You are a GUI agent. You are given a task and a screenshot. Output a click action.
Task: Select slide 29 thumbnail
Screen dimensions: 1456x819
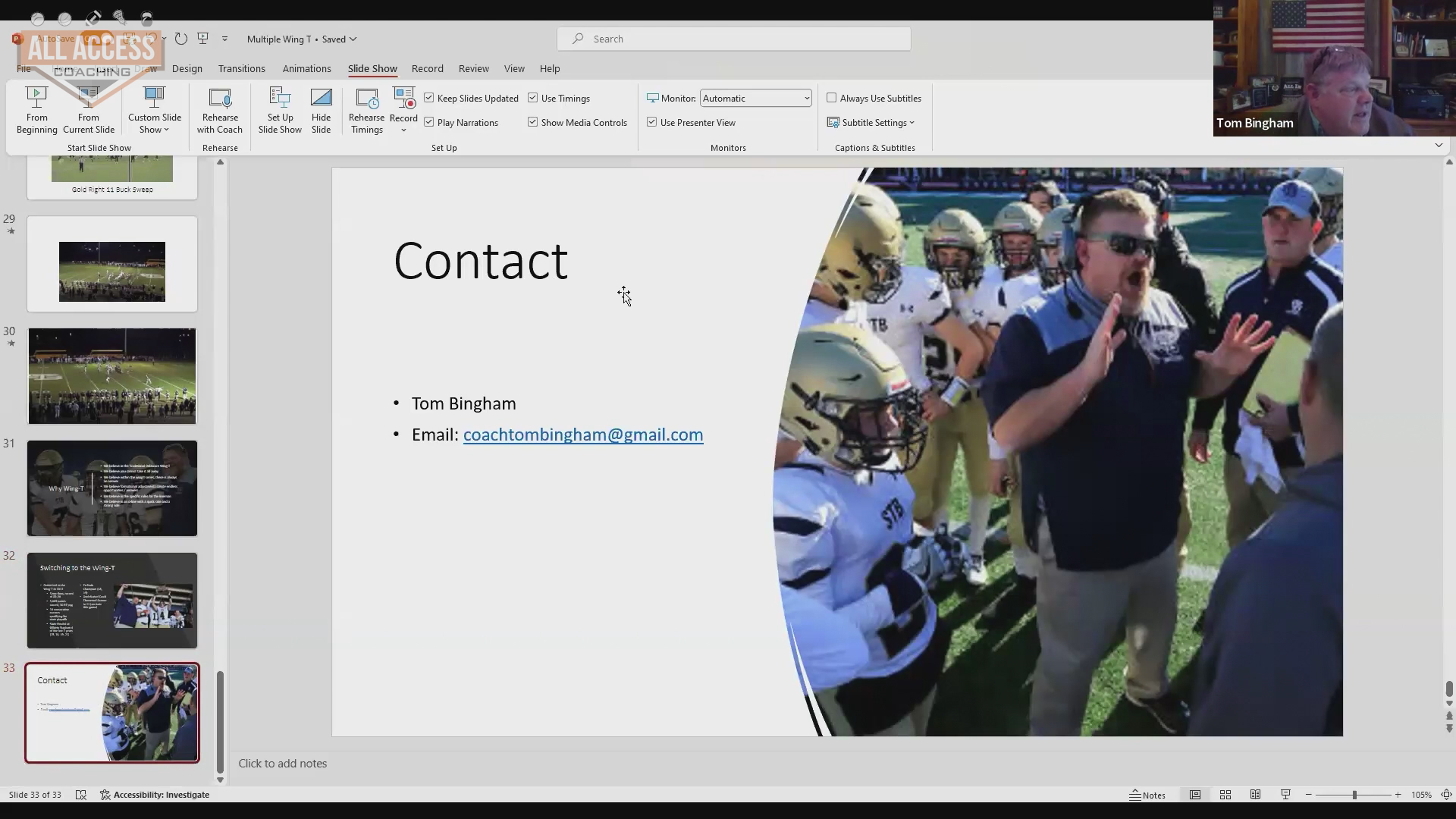pos(112,264)
